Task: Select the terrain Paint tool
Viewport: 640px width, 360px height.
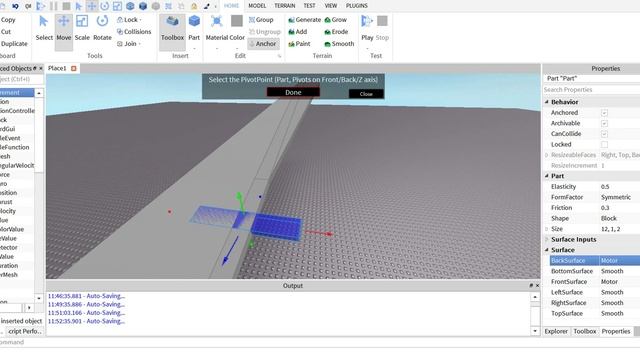Action: 299,44
